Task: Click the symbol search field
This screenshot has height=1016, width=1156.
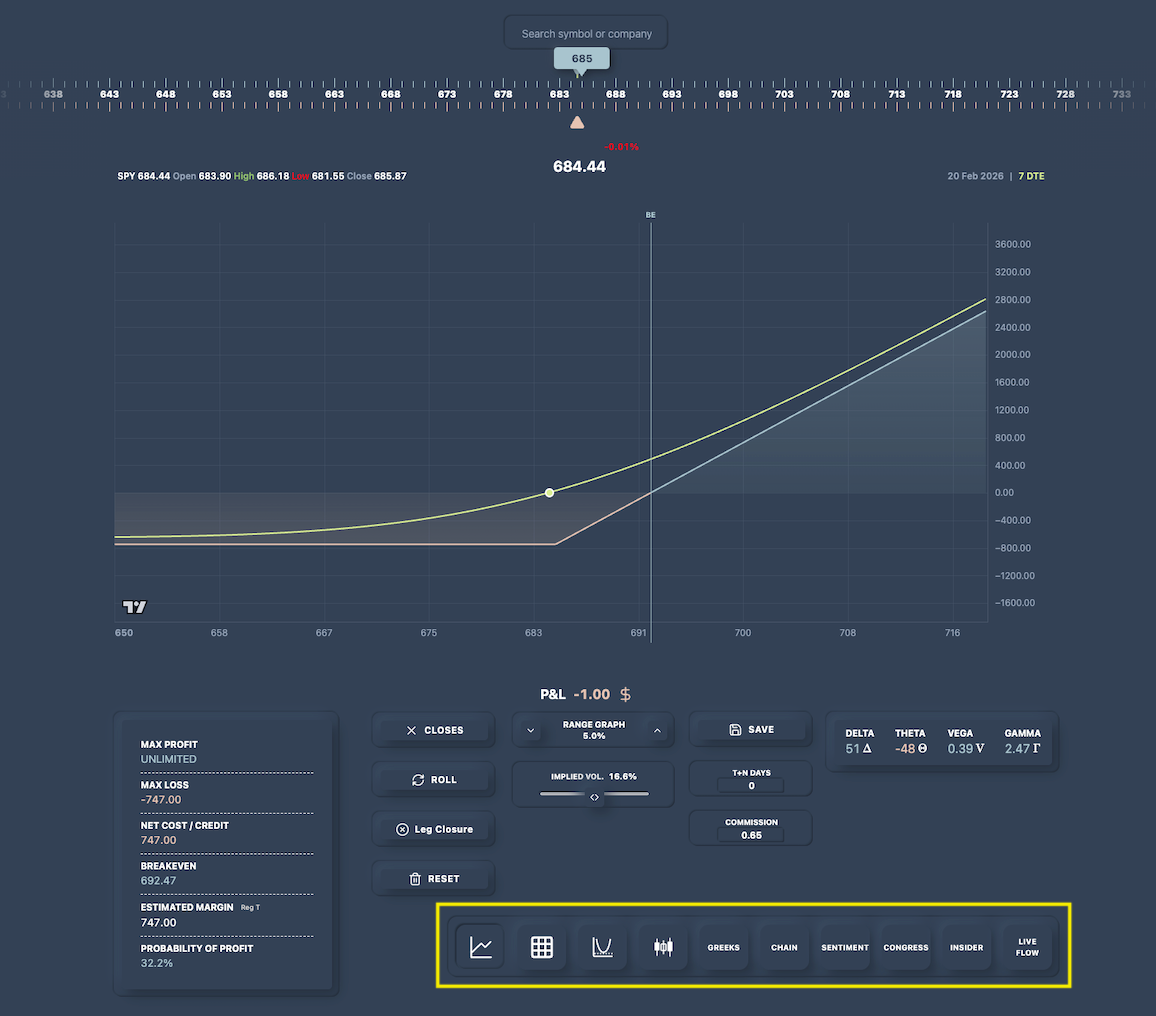Action: click(585, 32)
